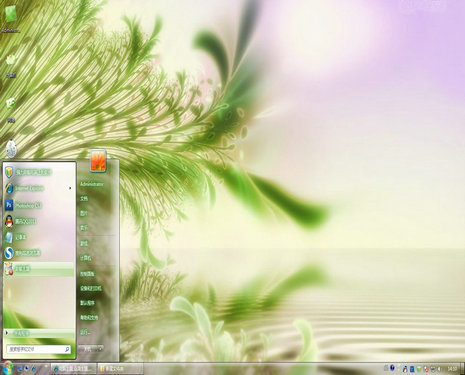Switch to the Internet Explorer taskbar window
The image size is (465, 375).
tap(74, 369)
